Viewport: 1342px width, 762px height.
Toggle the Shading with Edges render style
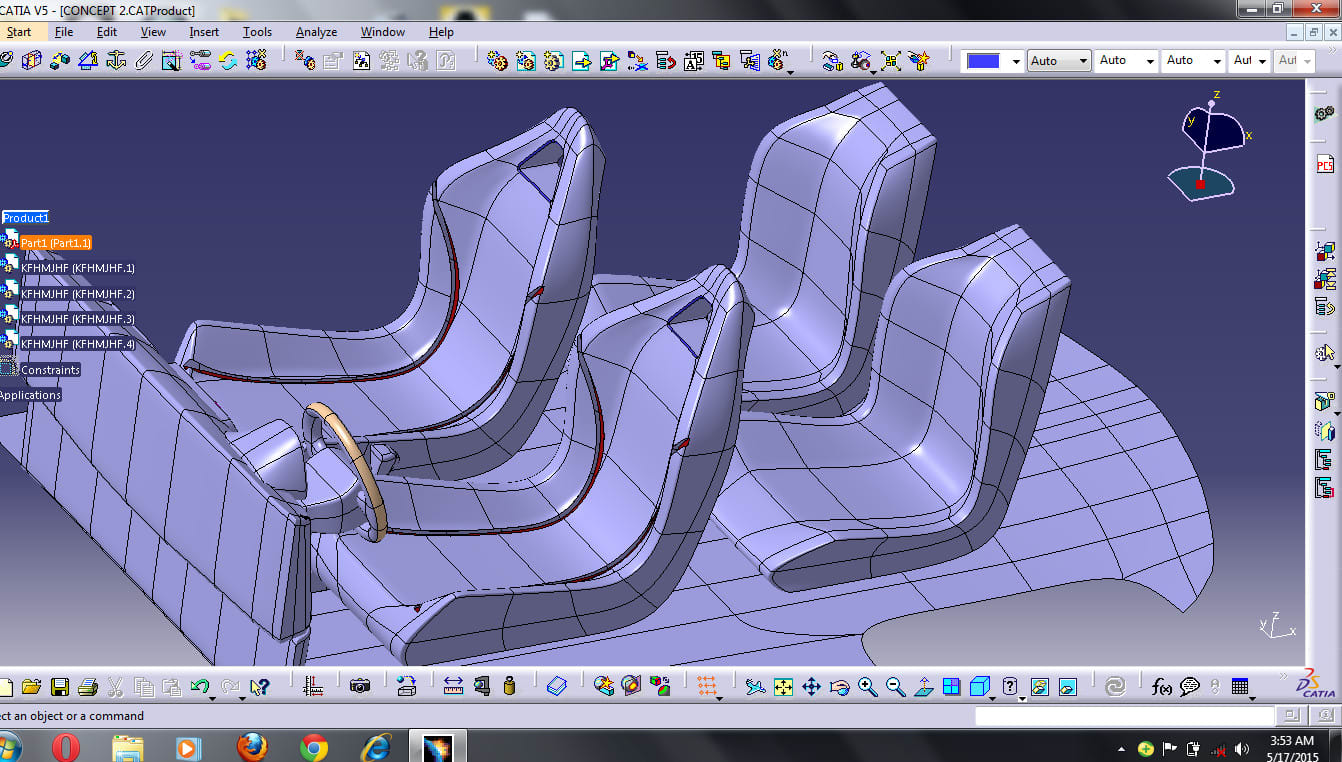tap(977, 686)
